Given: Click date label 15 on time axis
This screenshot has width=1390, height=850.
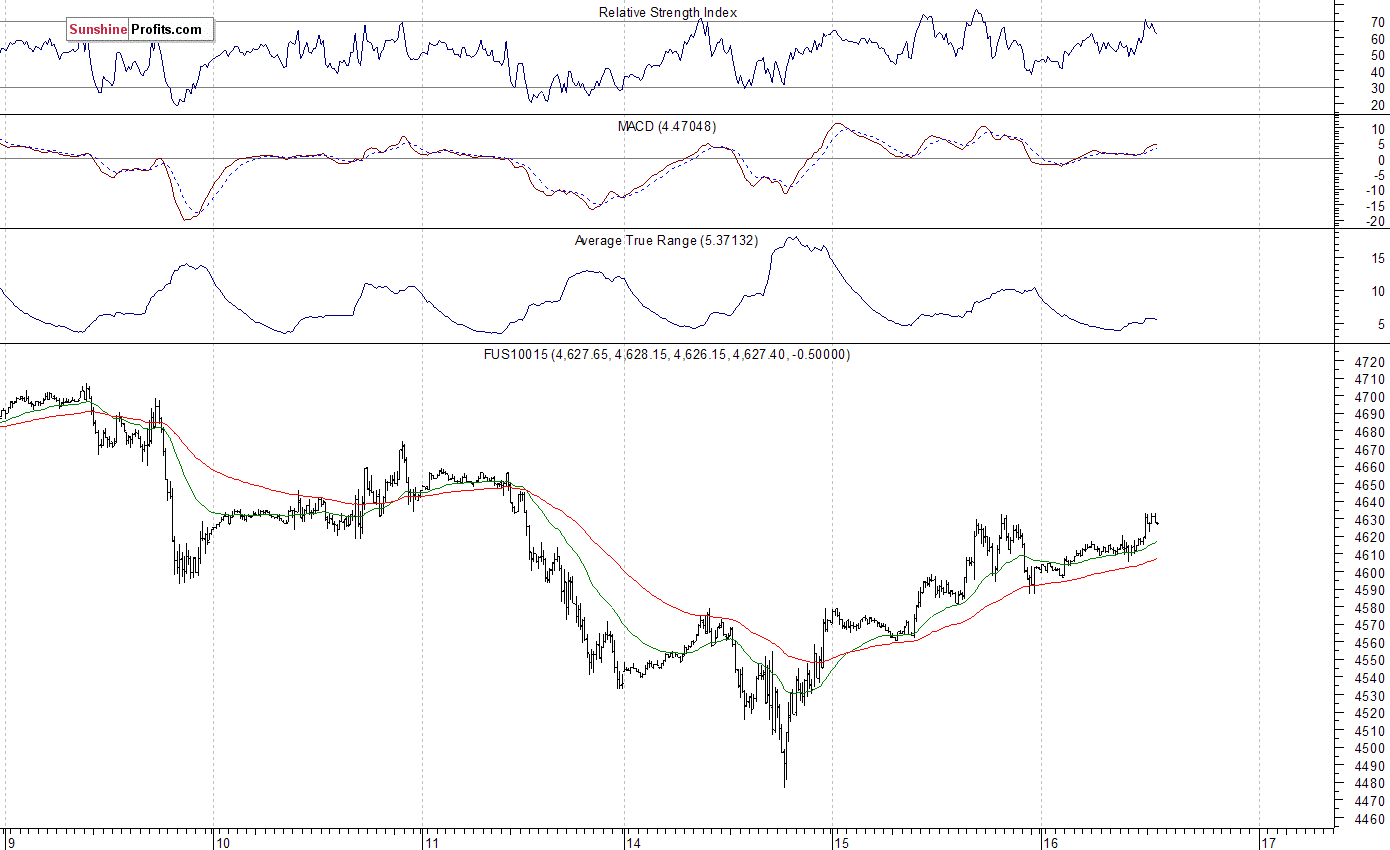Looking at the screenshot, I should [841, 842].
